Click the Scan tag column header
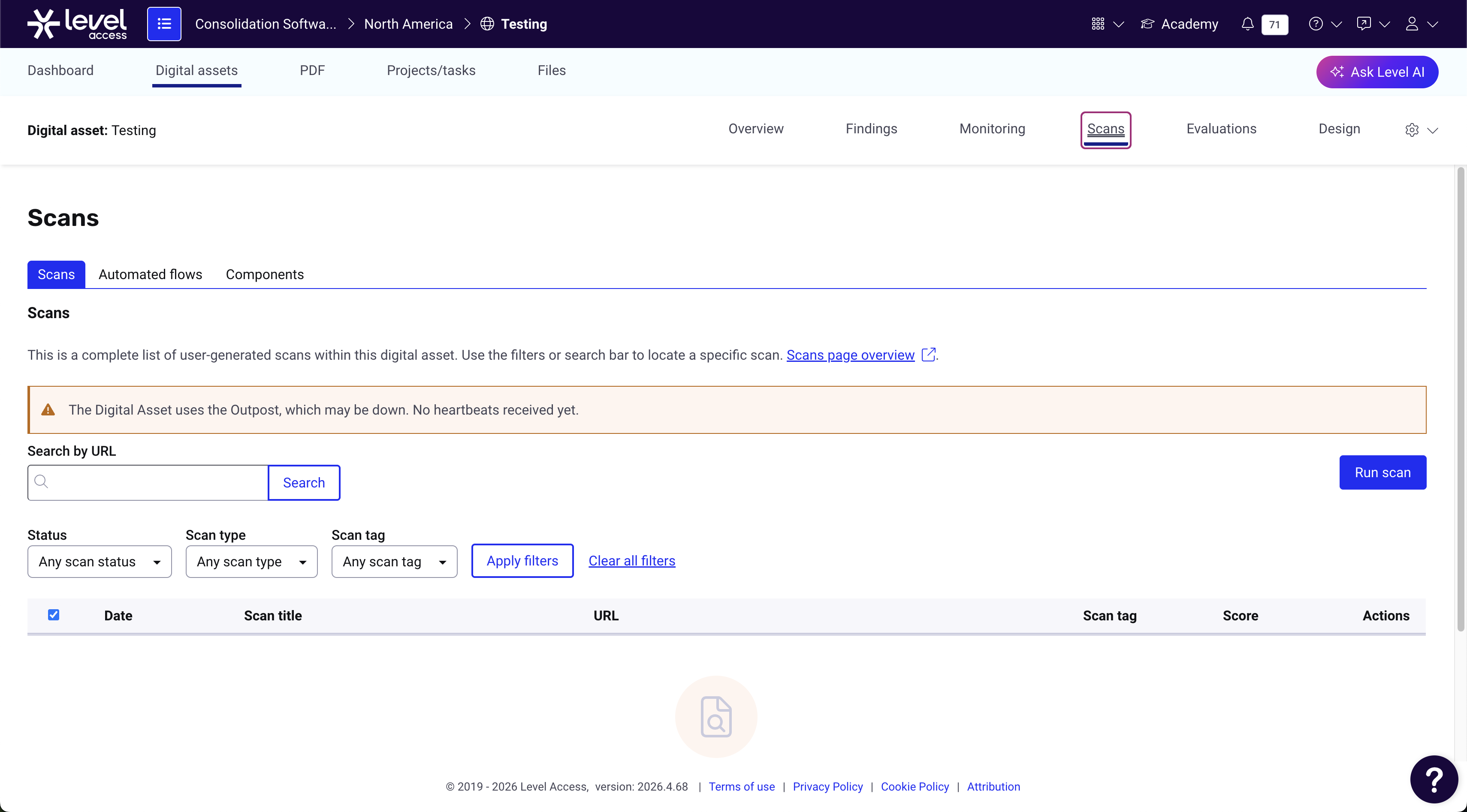Image resolution: width=1467 pixels, height=812 pixels. 1109,616
